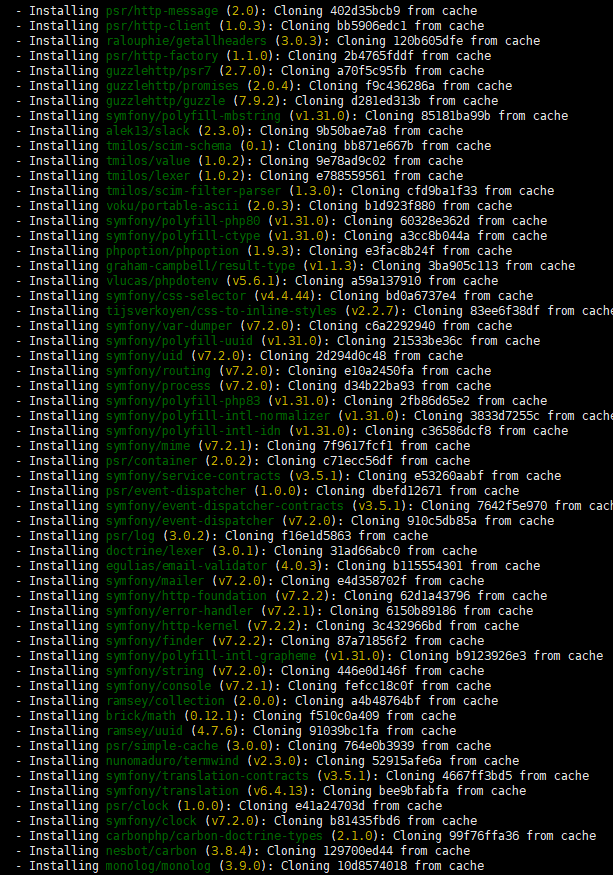Select the symfony/clock package name
613x875 pixels.
click(x=151, y=823)
